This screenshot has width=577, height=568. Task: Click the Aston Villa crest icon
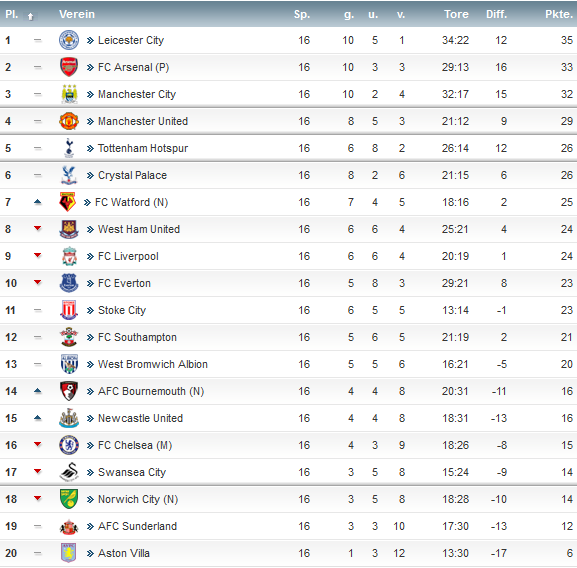tap(68, 553)
